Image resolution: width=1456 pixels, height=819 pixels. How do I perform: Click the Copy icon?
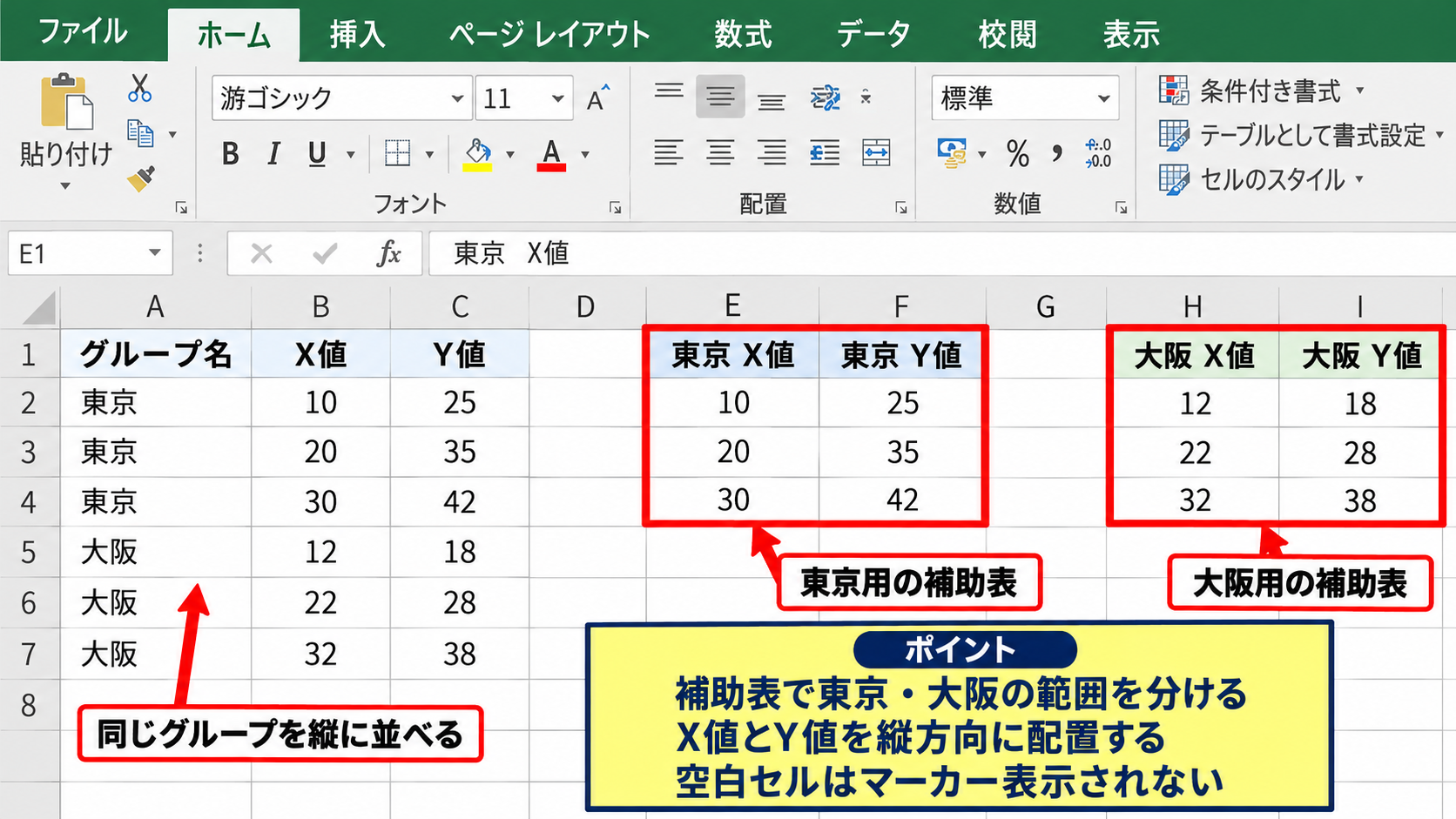[140, 133]
